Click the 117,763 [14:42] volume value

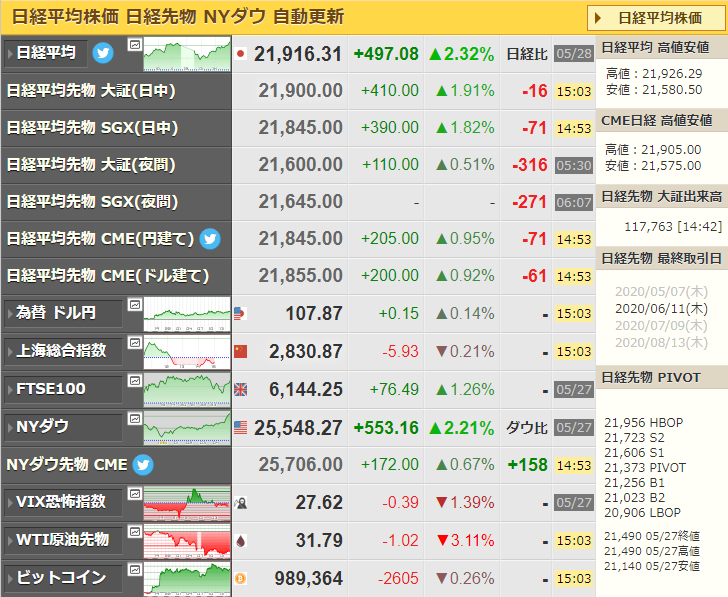click(673, 227)
